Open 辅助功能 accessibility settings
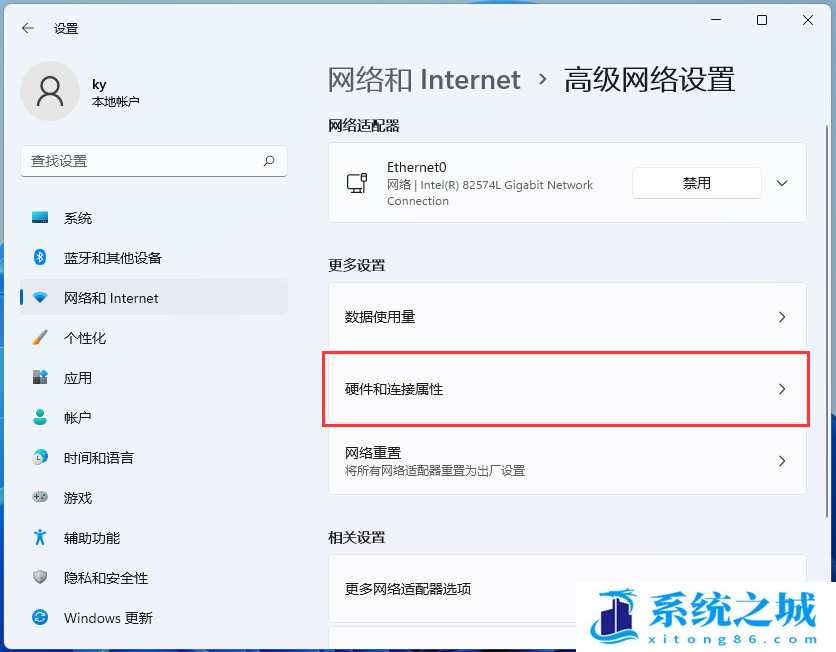The image size is (836, 652). click(92, 538)
